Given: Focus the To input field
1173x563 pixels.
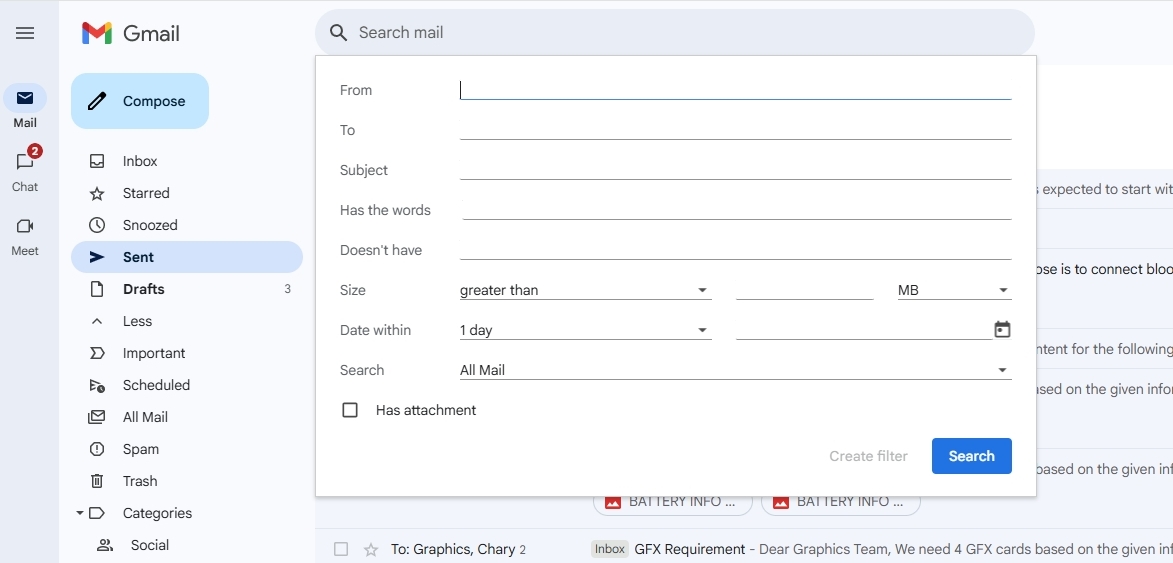Looking at the screenshot, I should coord(735,130).
